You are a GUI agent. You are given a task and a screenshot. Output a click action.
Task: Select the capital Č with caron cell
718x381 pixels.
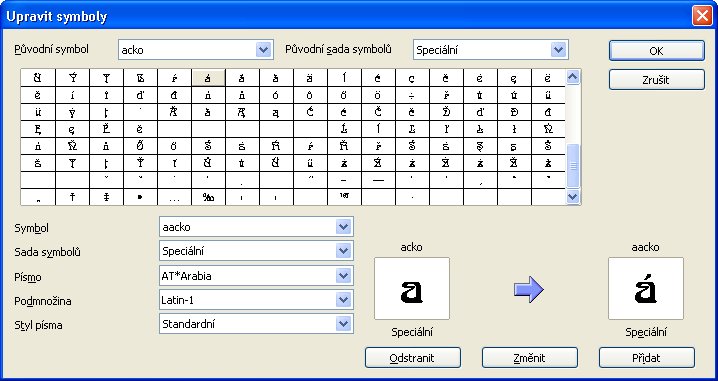[378, 112]
